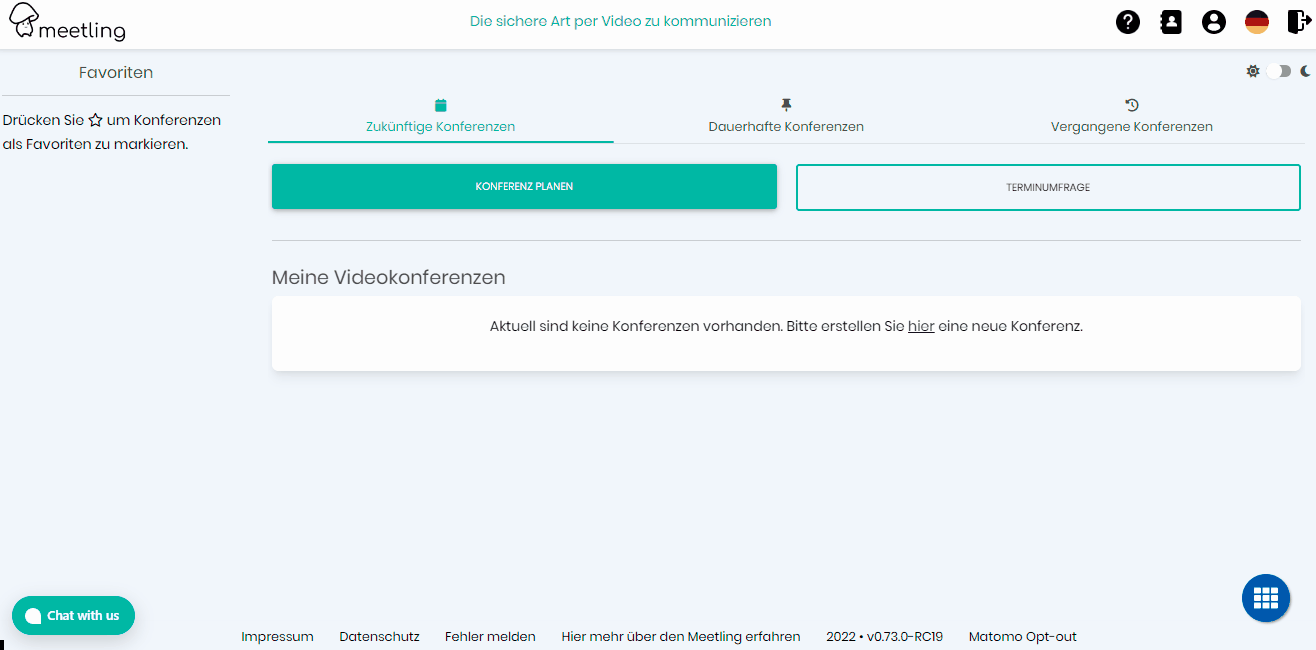The width and height of the screenshot is (1316, 650).
Task: Select the sun icon for light theme
Action: click(x=1253, y=71)
